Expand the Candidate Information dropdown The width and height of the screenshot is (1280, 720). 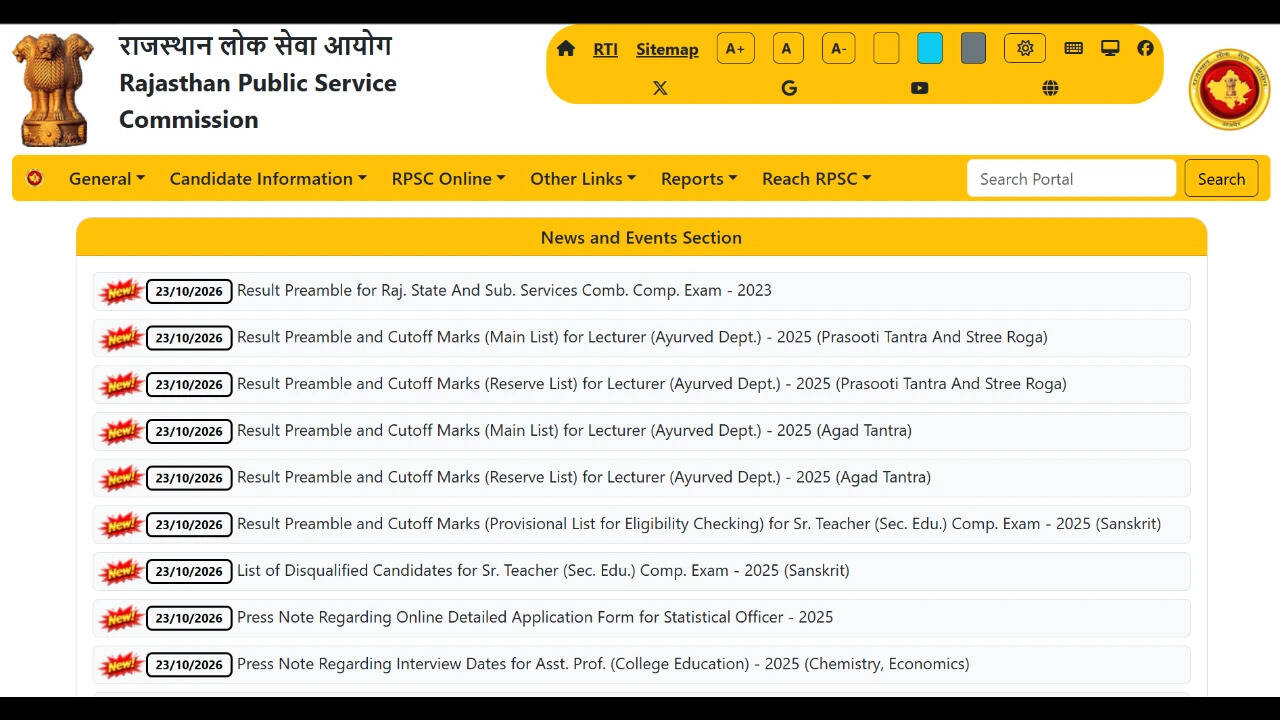coord(268,179)
